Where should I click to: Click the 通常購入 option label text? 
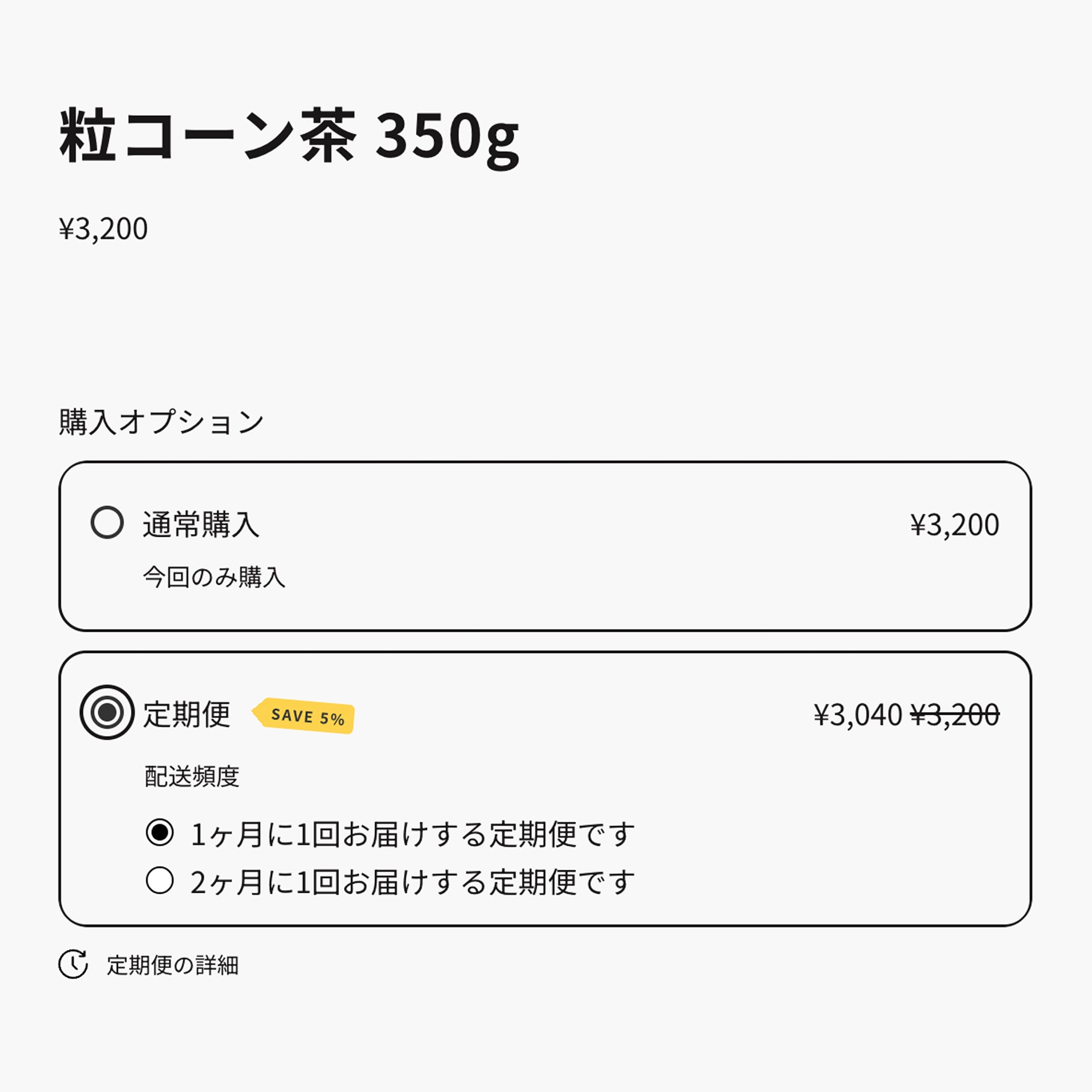click(x=200, y=525)
